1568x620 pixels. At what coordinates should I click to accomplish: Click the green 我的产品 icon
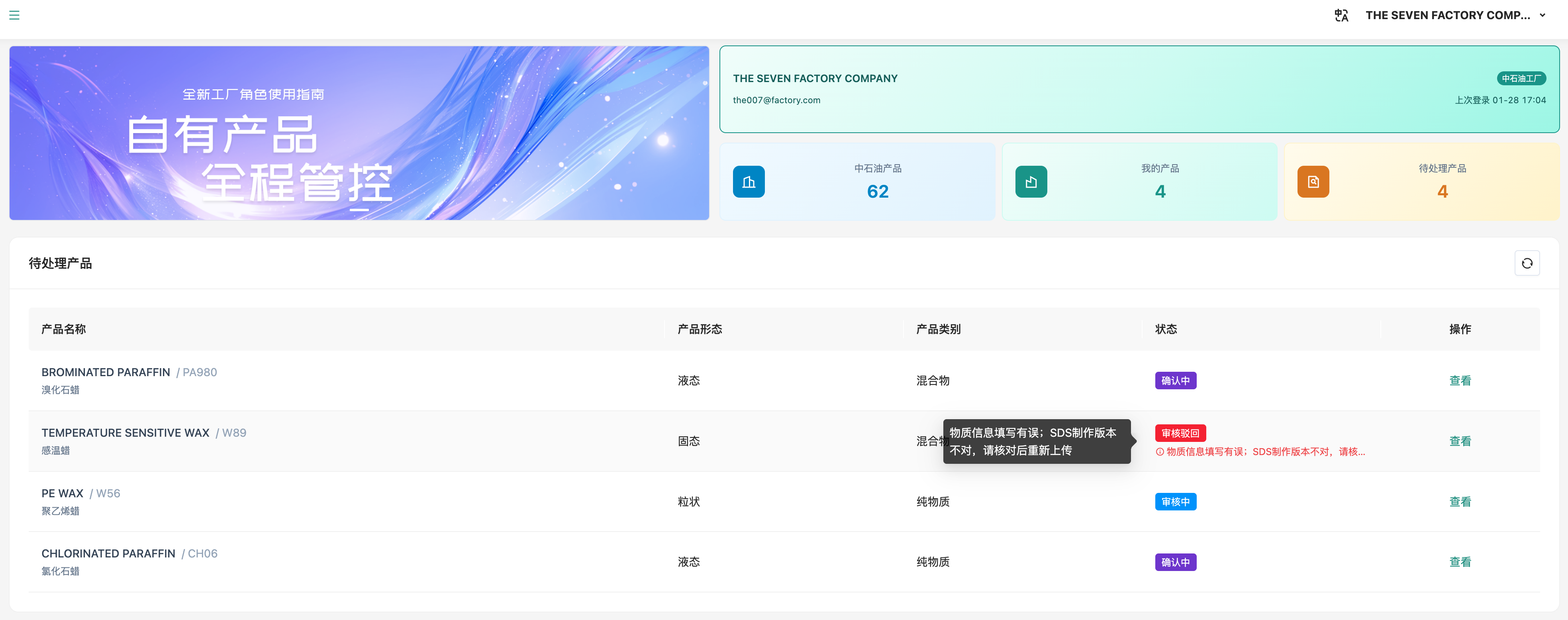coord(1031,181)
